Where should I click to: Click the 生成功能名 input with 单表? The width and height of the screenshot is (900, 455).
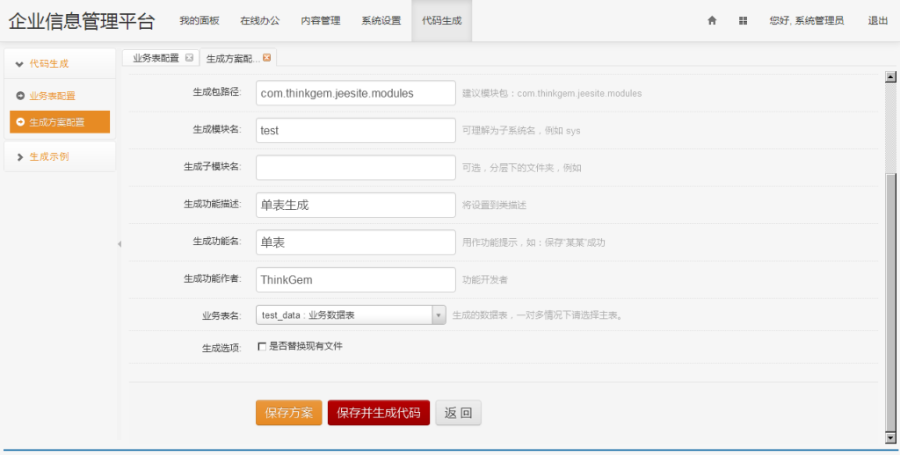pyautogui.click(x=356, y=242)
